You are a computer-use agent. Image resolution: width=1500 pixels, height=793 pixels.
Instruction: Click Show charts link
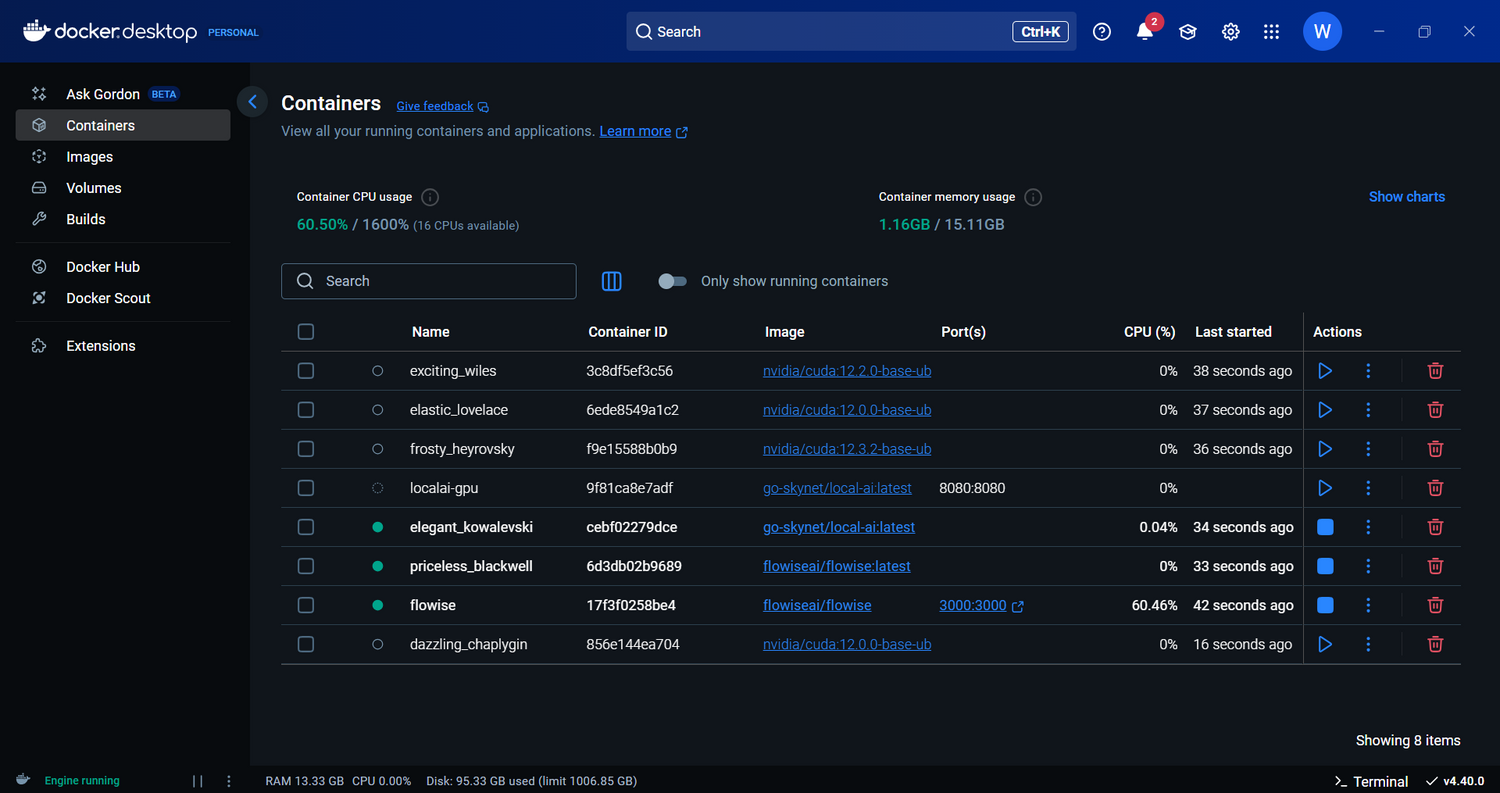pos(1406,197)
